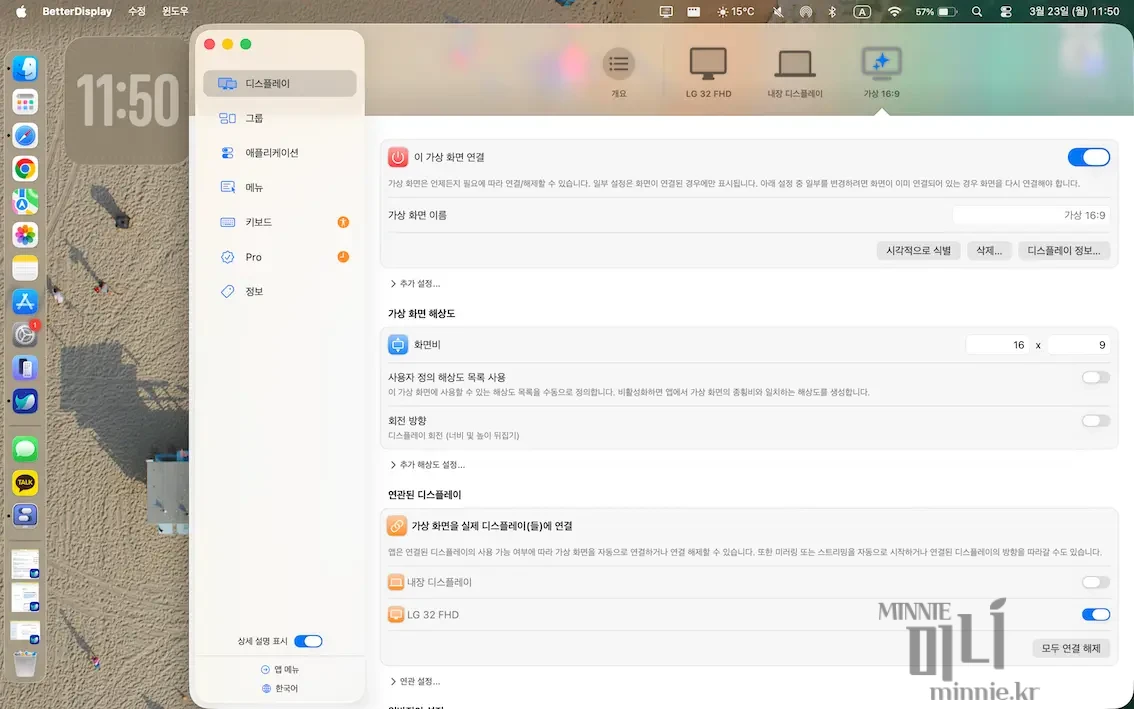Click muted sound icon in menu bar
This screenshot has width=1134, height=709.
click(x=778, y=12)
